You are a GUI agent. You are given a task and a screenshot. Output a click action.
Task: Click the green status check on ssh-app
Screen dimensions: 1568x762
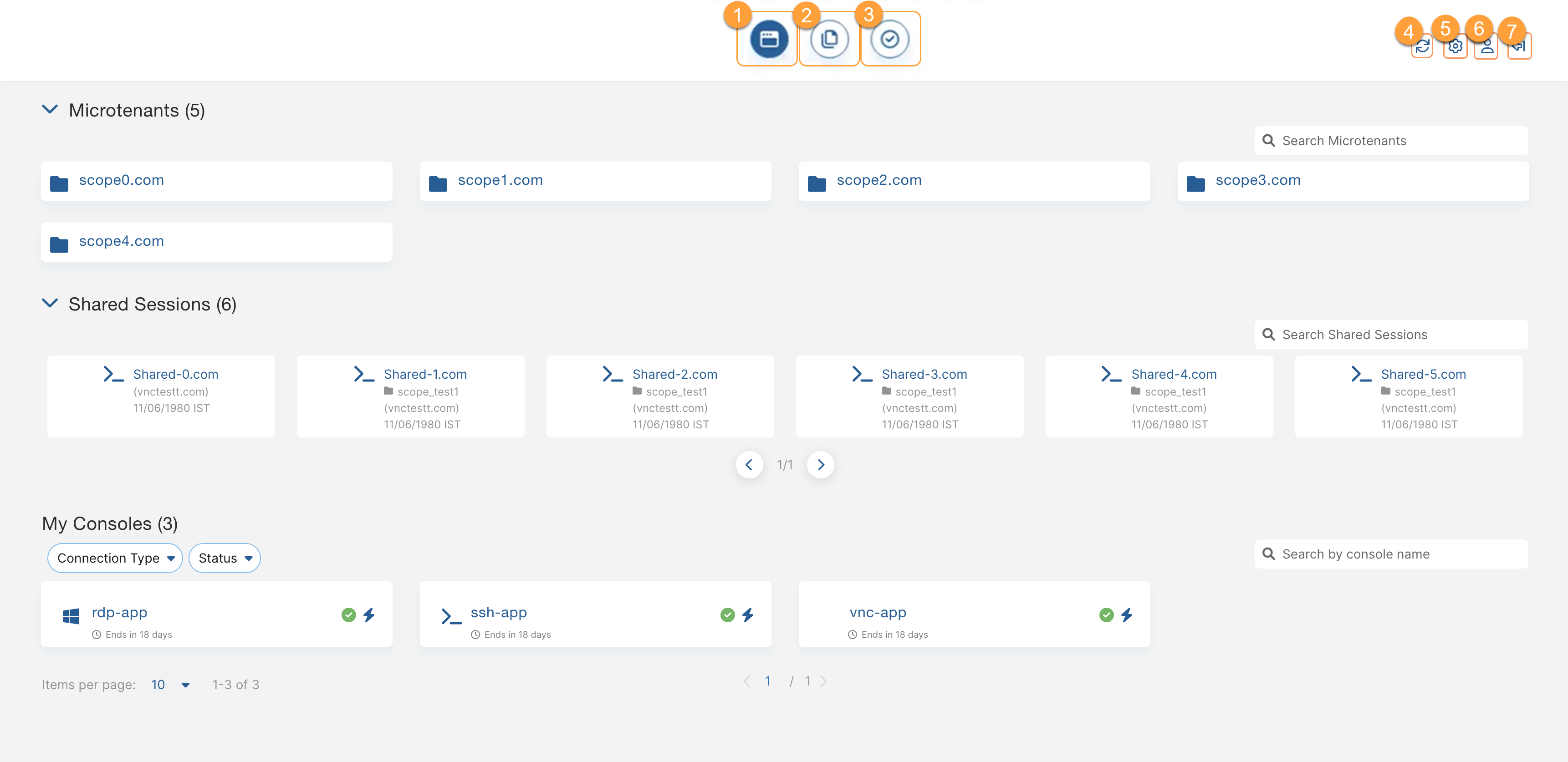(x=727, y=615)
